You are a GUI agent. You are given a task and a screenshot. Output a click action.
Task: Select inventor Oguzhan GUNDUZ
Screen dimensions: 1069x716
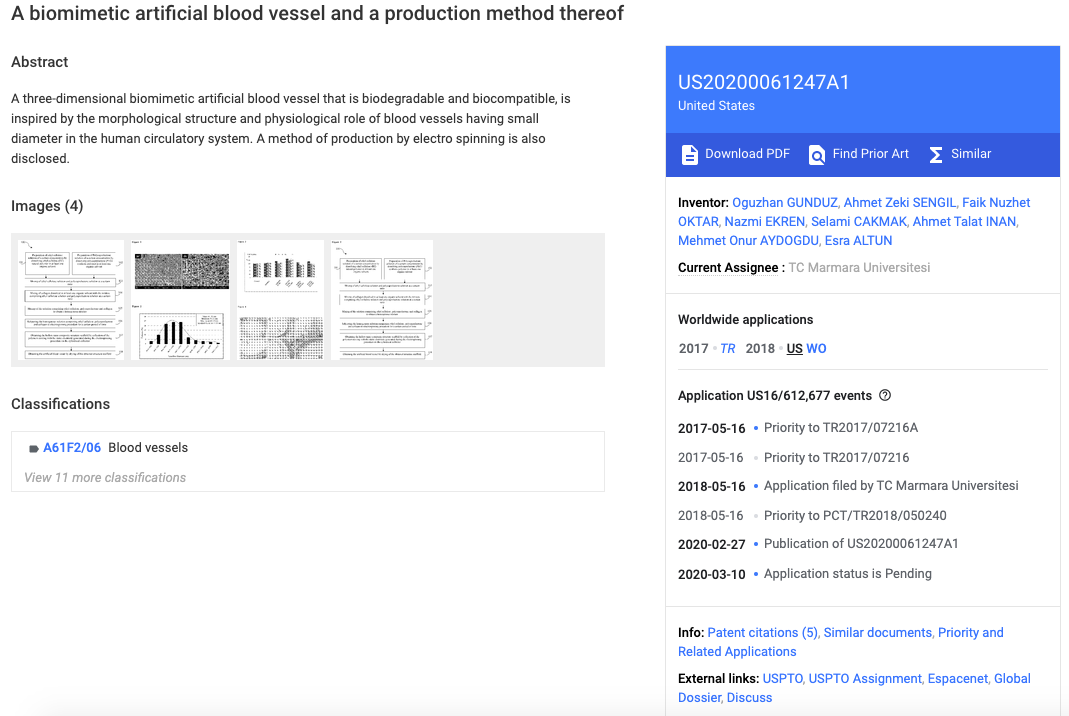click(784, 203)
